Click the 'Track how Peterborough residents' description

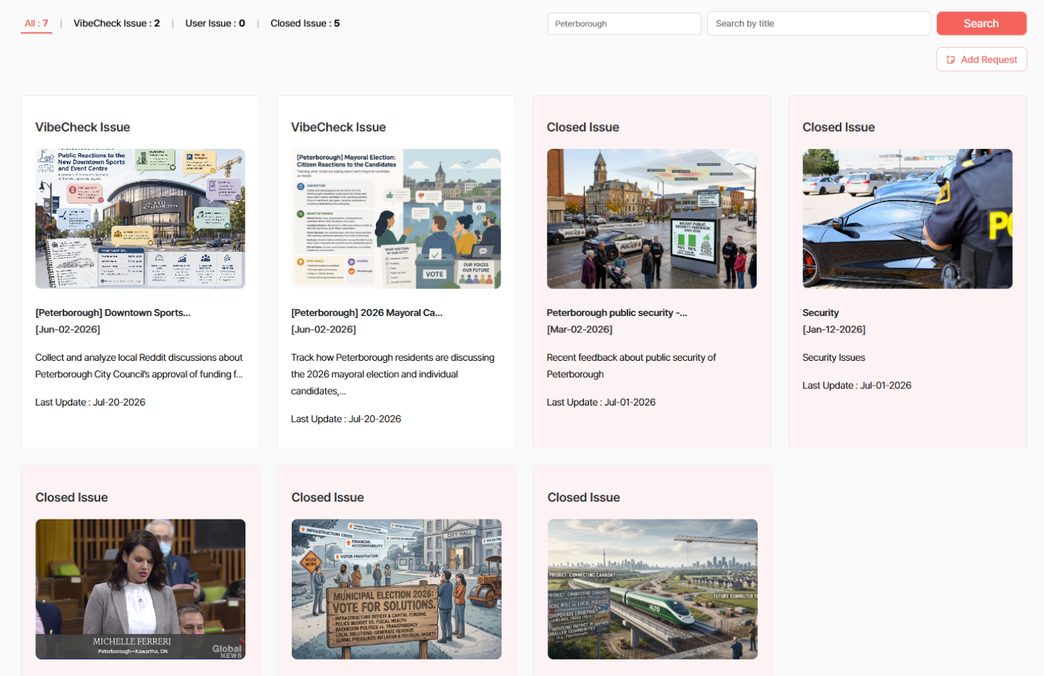pos(393,374)
